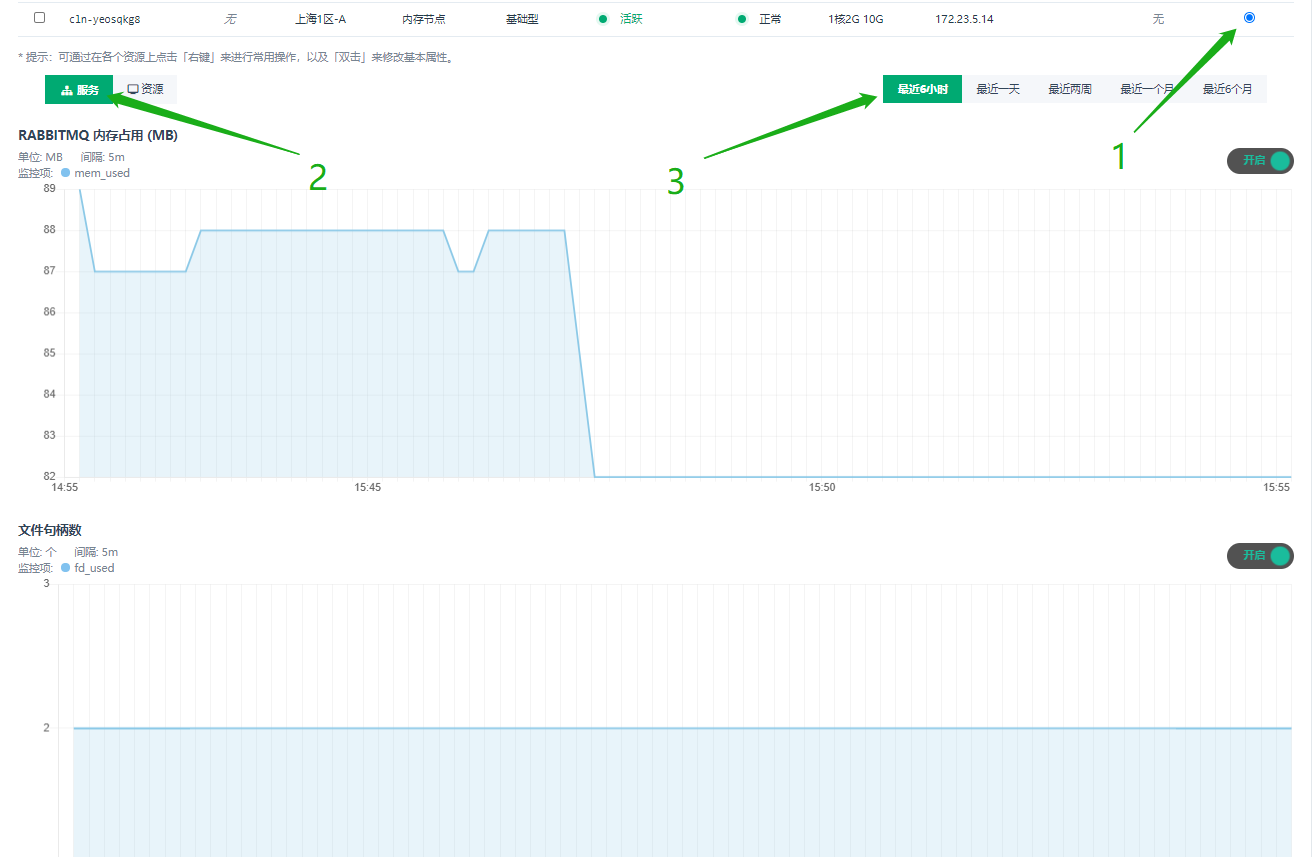This screenshot has width=1312, height=857.
Task: Click the 15:50 label on the memory chart axis
Action: [x=822, y=488]
